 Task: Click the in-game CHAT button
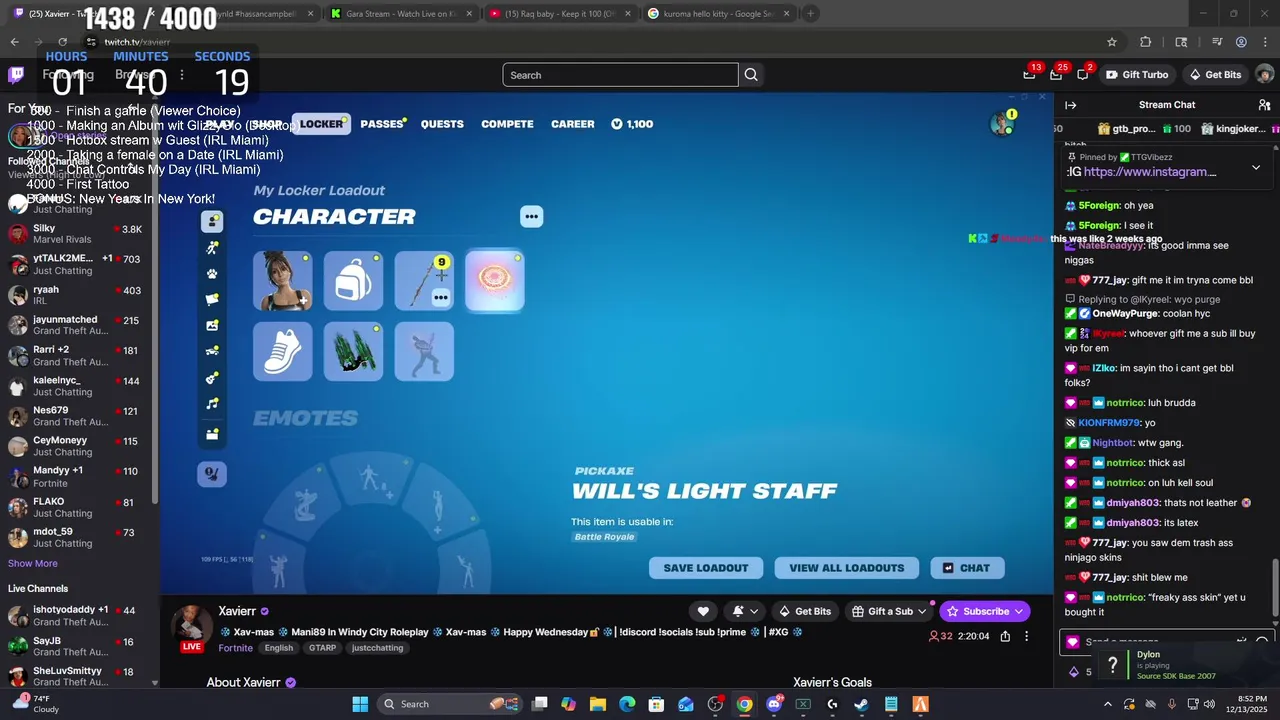tap(967, 568)
